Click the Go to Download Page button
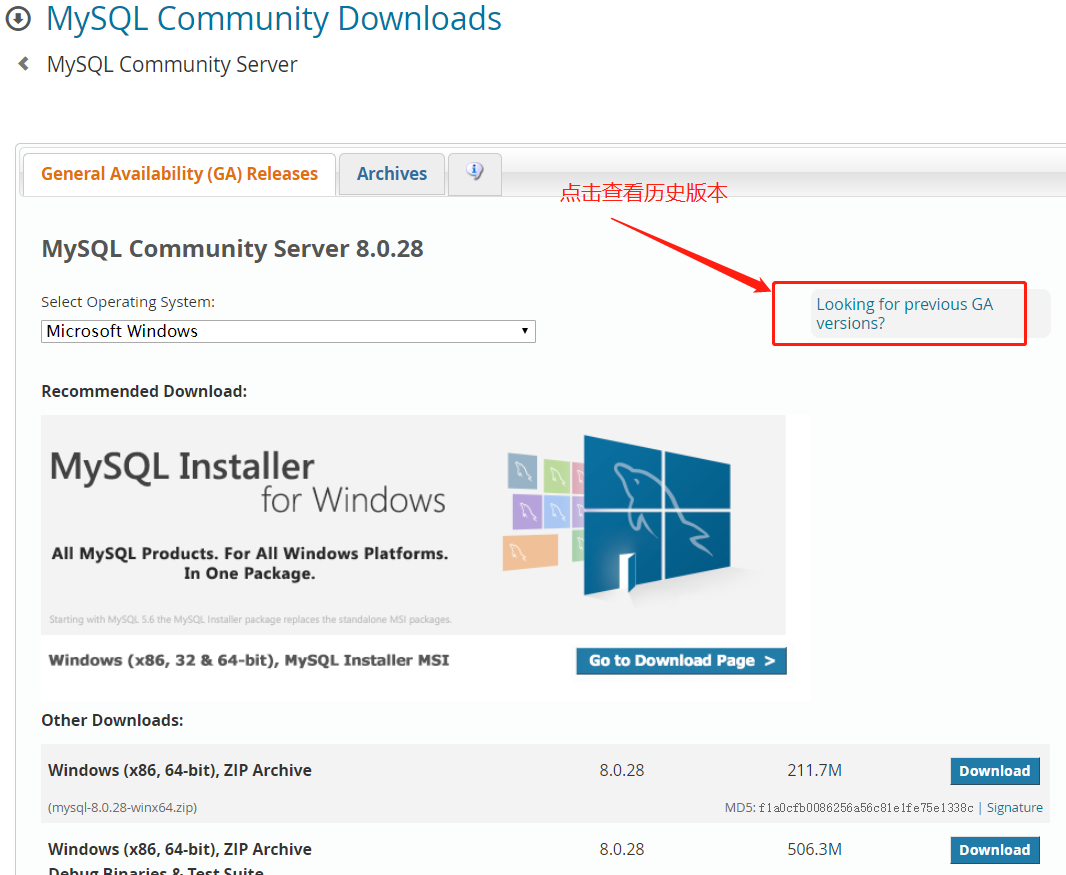The width and height of the screenshot is (1066, 875). pyautogui.click(x=681, y=660)
